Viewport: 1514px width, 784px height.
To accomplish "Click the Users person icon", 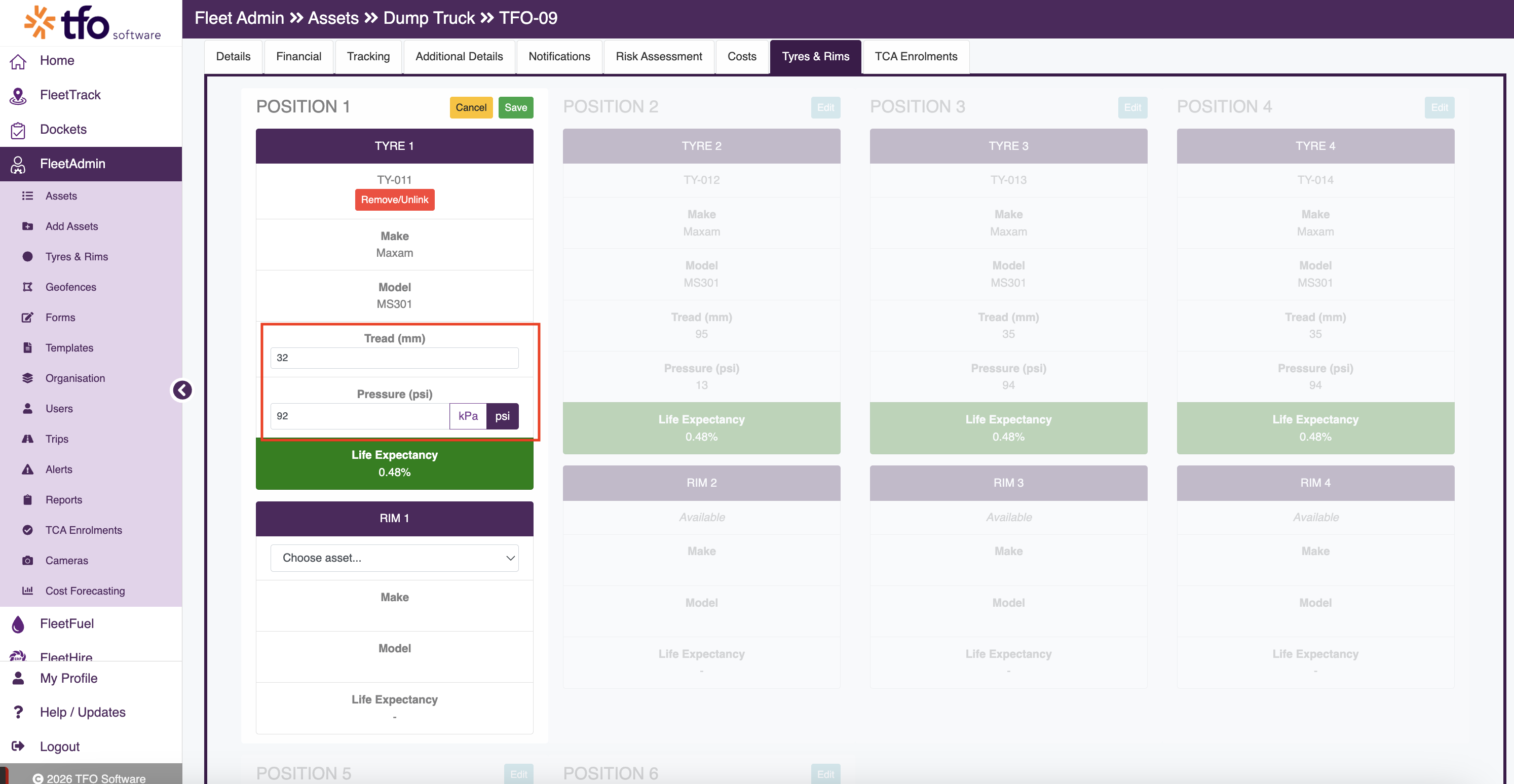I will pyautogui.click(x=28, y=409).
